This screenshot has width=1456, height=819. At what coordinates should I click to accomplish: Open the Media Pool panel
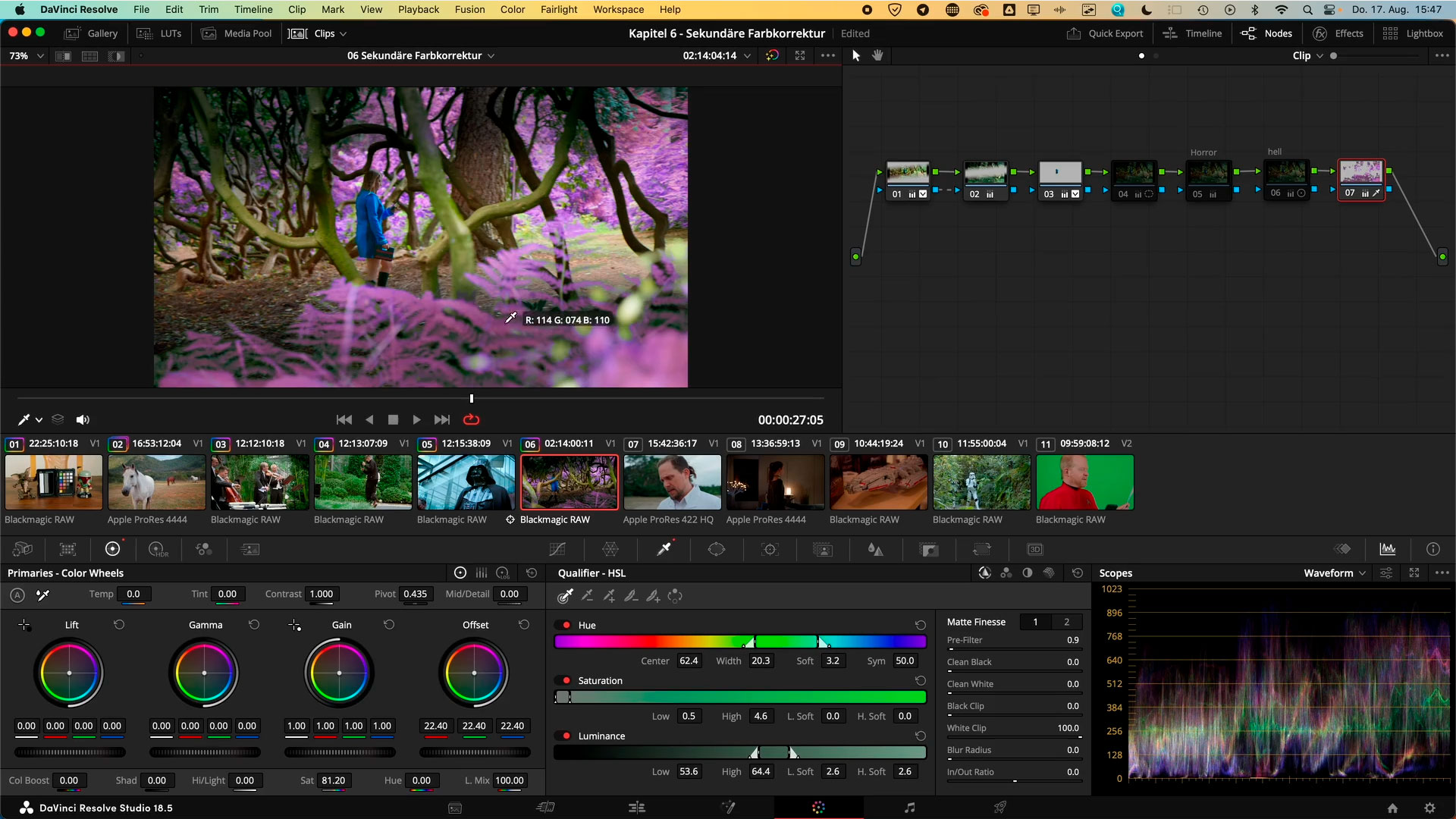(237, 33)
